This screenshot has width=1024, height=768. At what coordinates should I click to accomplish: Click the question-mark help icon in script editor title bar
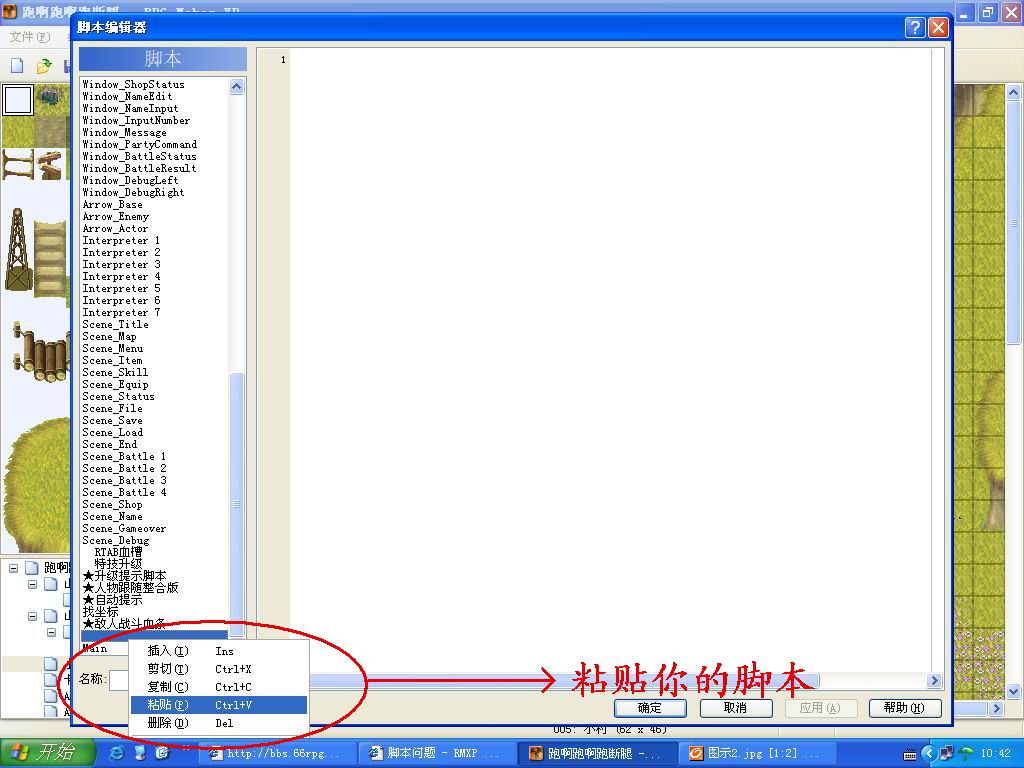click(x=915, y=27)
